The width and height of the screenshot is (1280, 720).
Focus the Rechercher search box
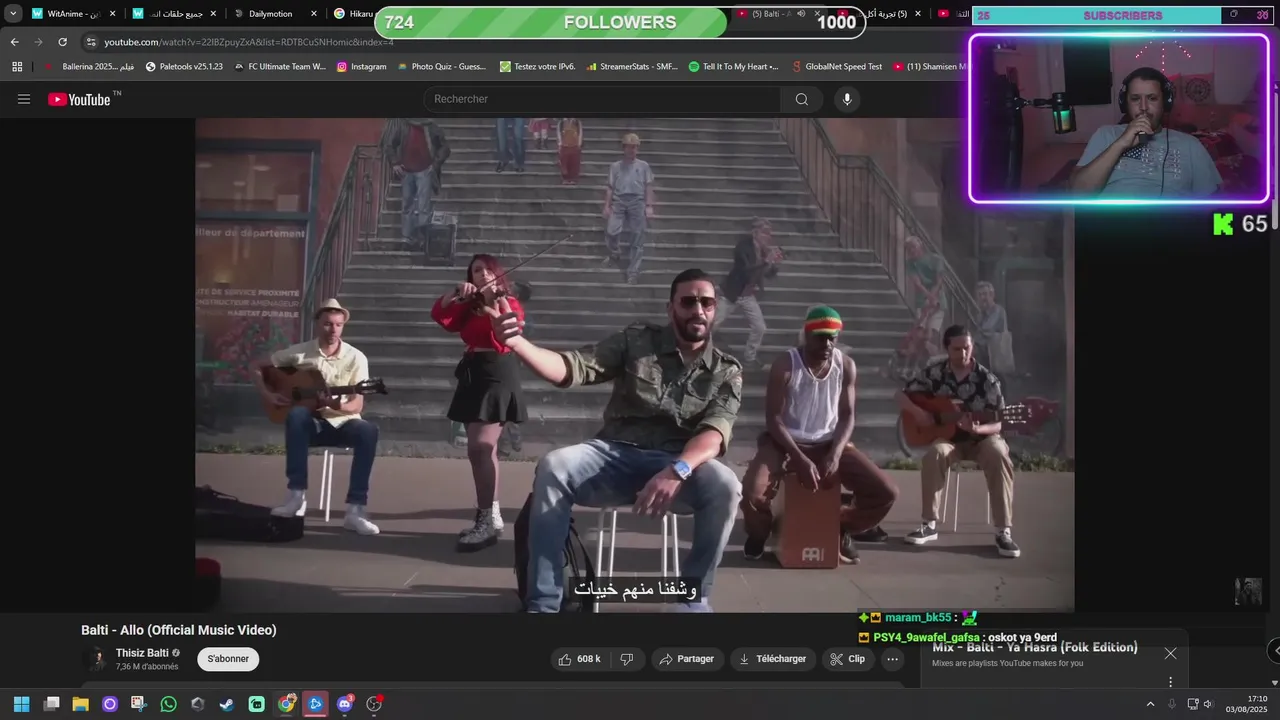602,99
